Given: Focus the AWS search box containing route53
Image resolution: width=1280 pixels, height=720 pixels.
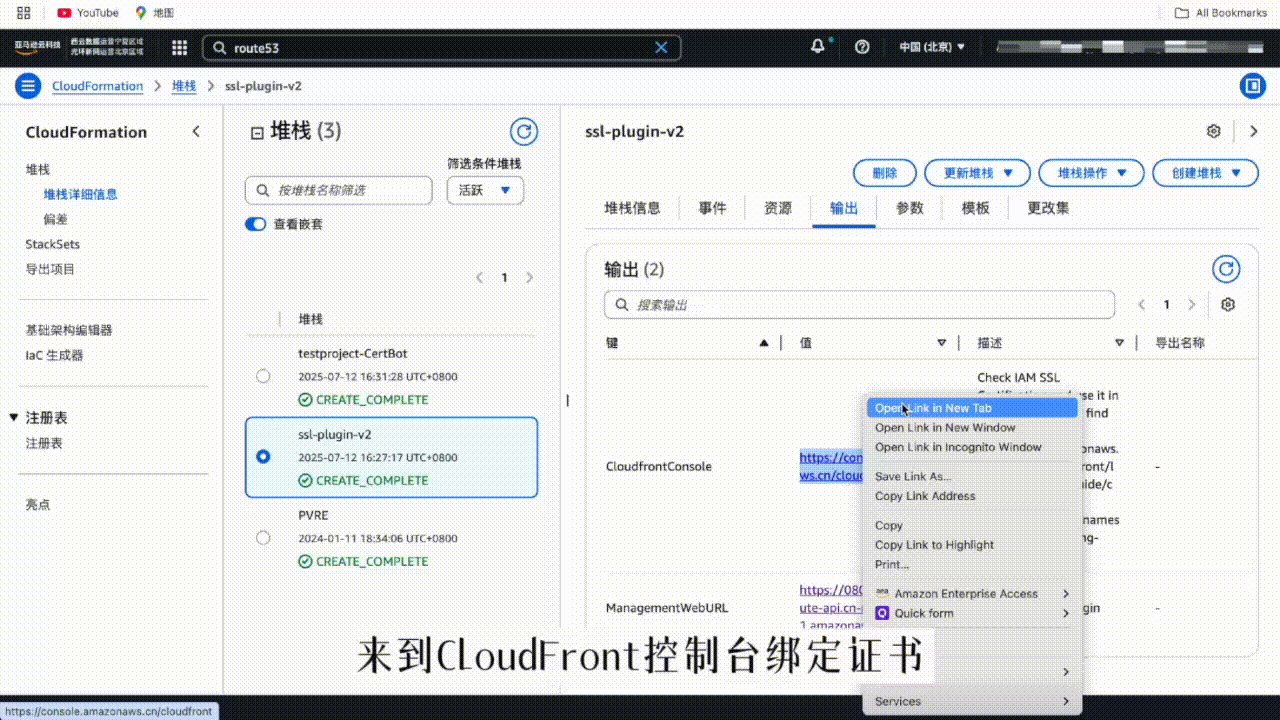Looking at the screenshot, I should coord(442,47).
